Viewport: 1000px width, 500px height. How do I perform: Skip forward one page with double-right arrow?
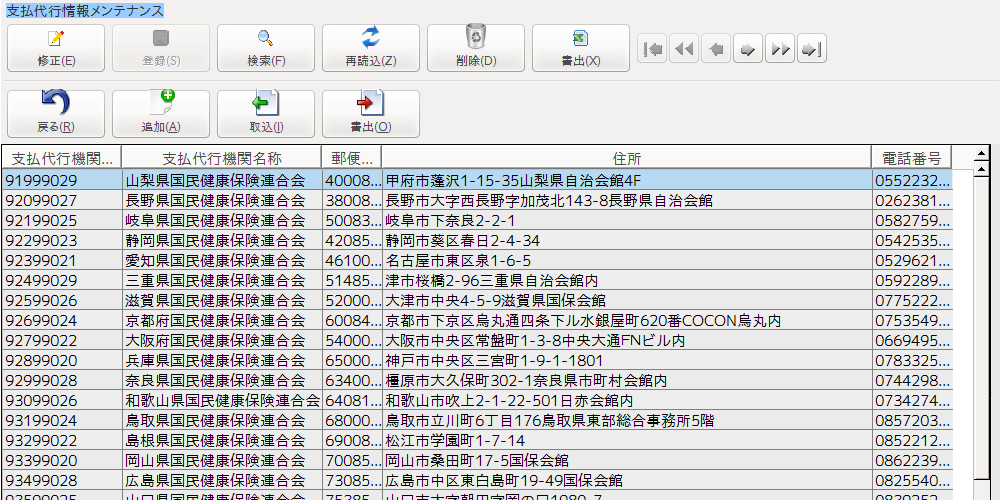point(780,48)
